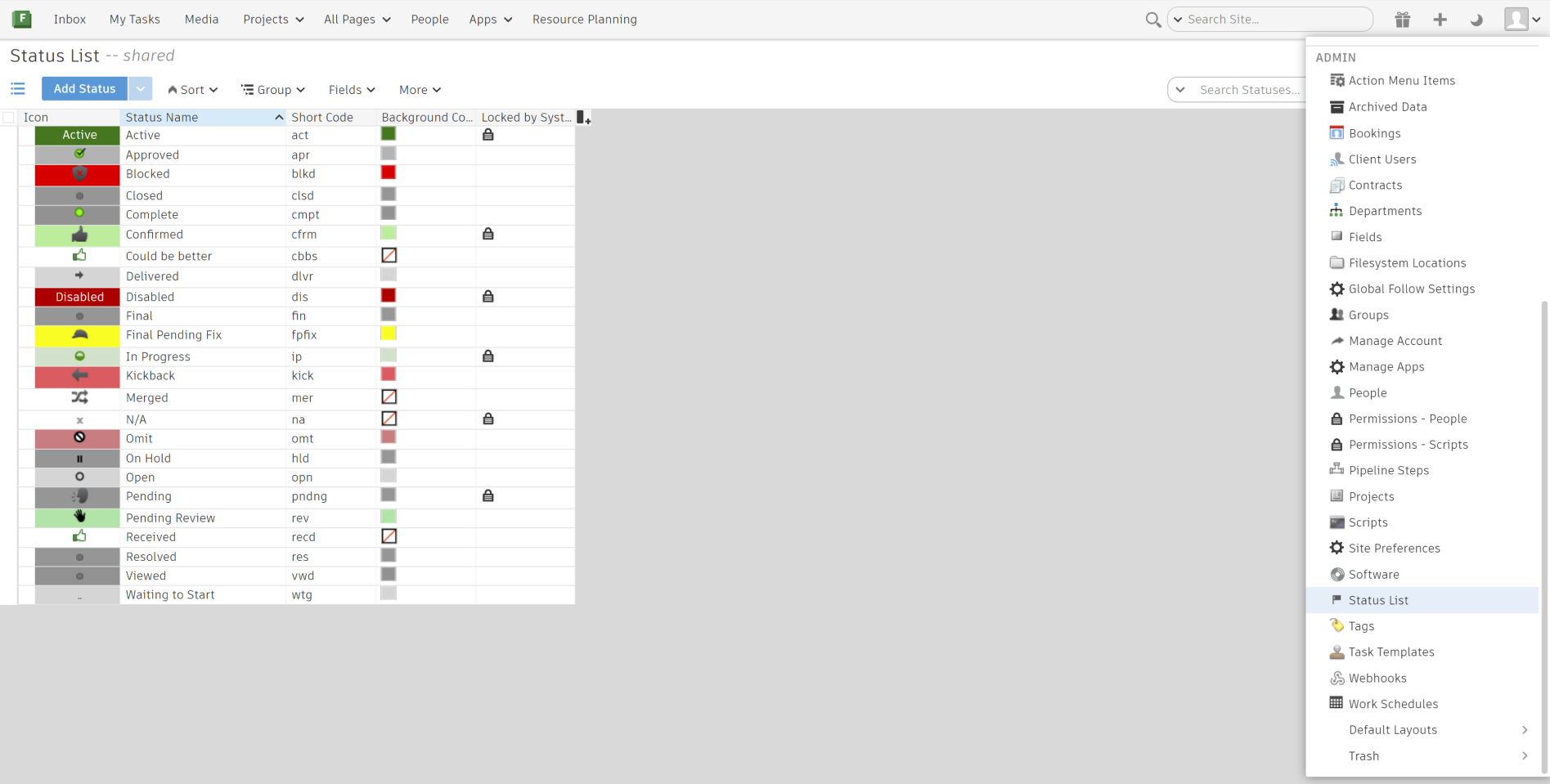Screen dimensions: 1550x784
Task: Click the add column icon in header
Action: point(583,118)
